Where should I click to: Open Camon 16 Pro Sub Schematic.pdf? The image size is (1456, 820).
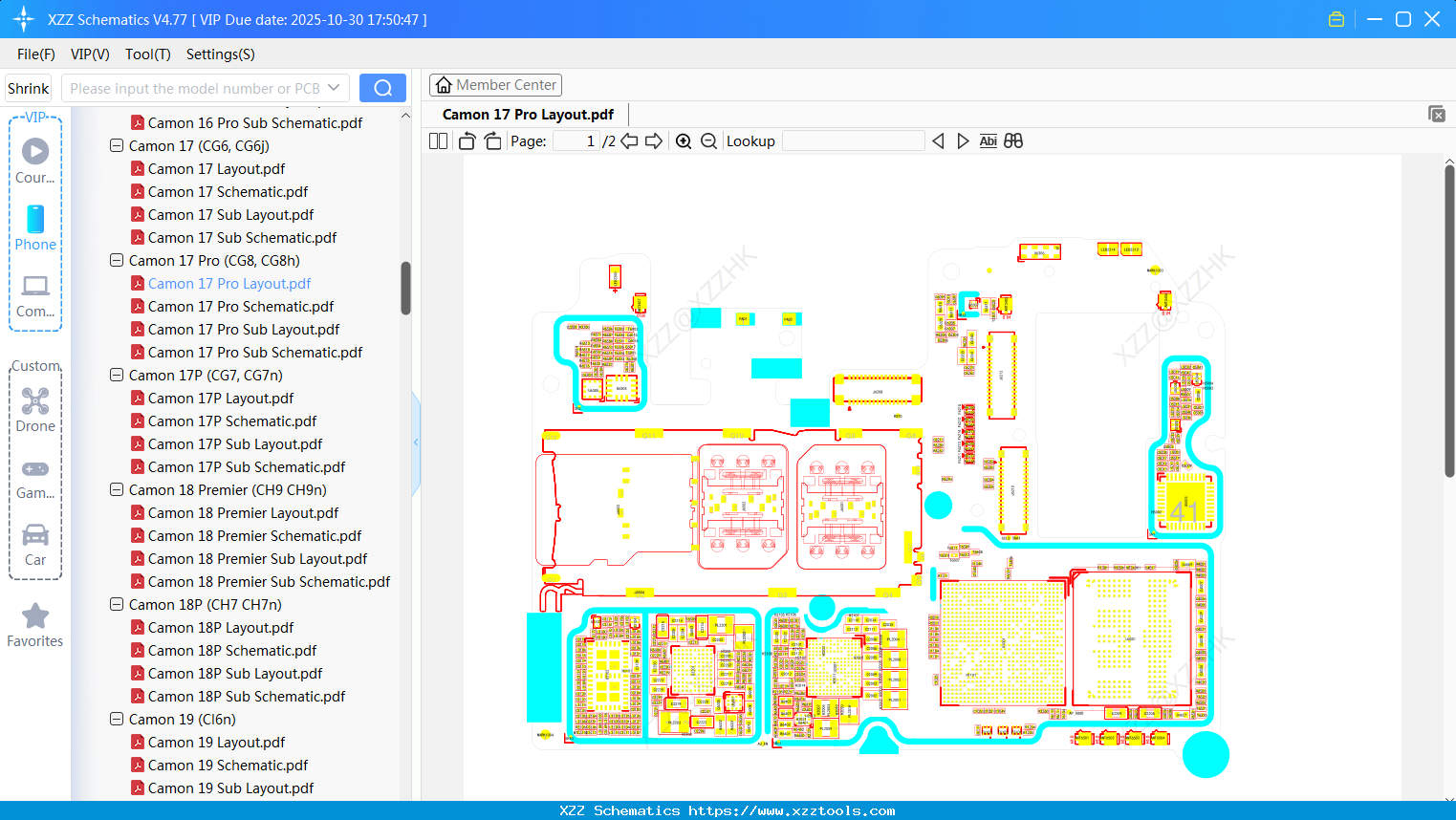(255, 123)
